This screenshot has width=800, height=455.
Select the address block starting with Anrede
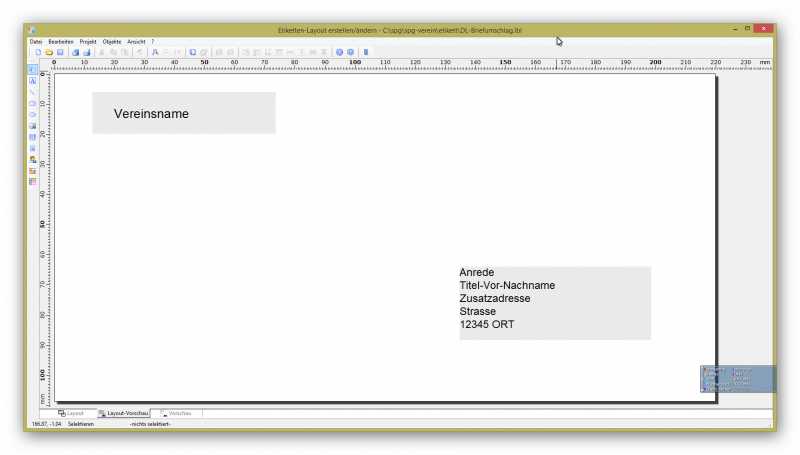(554, 303)
